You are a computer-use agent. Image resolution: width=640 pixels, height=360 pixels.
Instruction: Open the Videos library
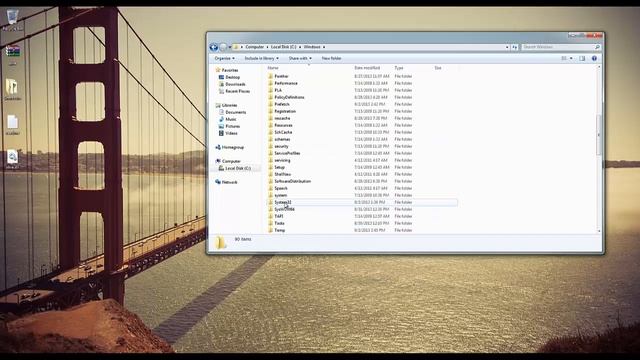tap(231, 133)
